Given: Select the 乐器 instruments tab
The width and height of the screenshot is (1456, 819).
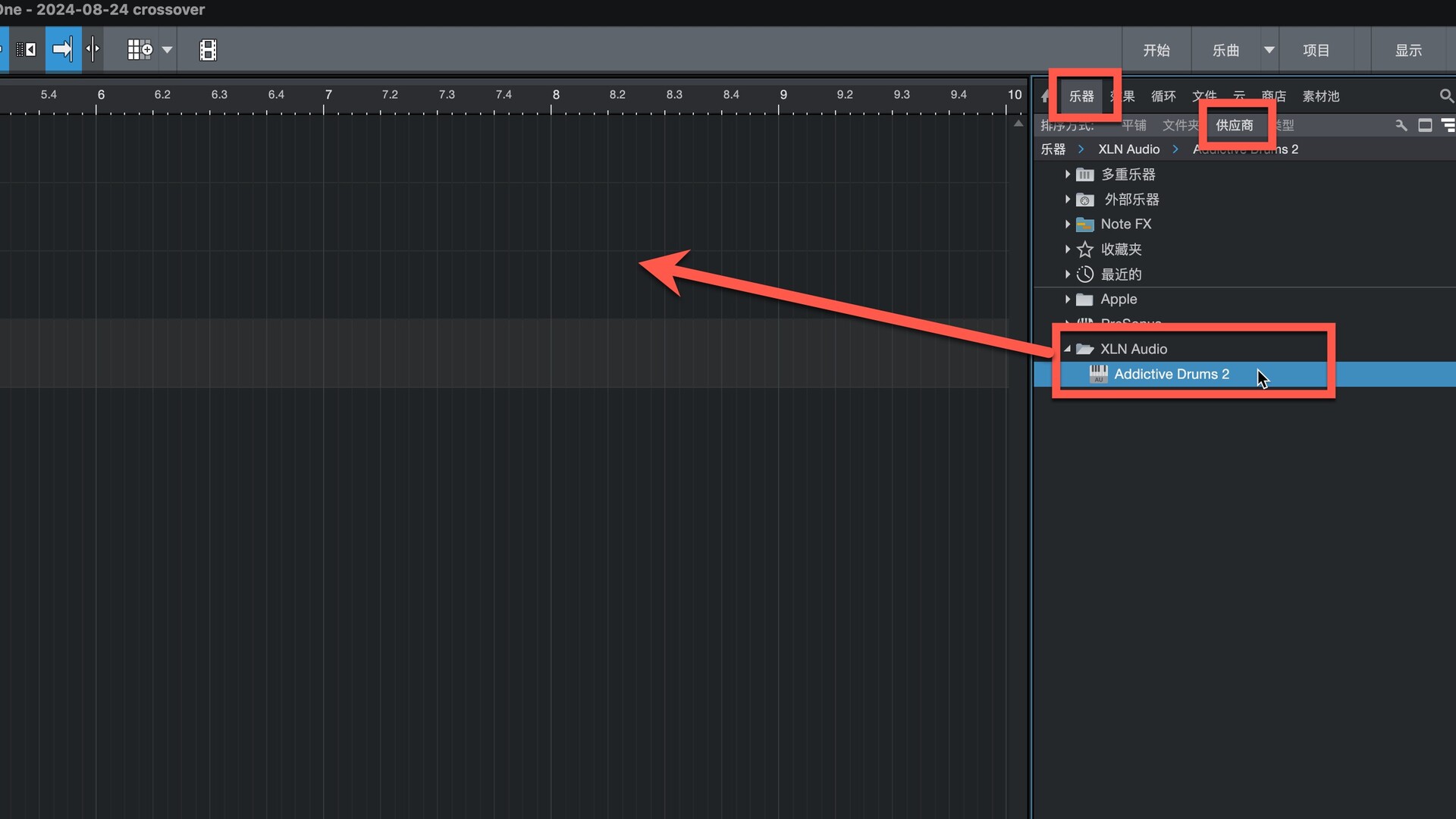Looking at the screenshot, I should click(1081, 96).
